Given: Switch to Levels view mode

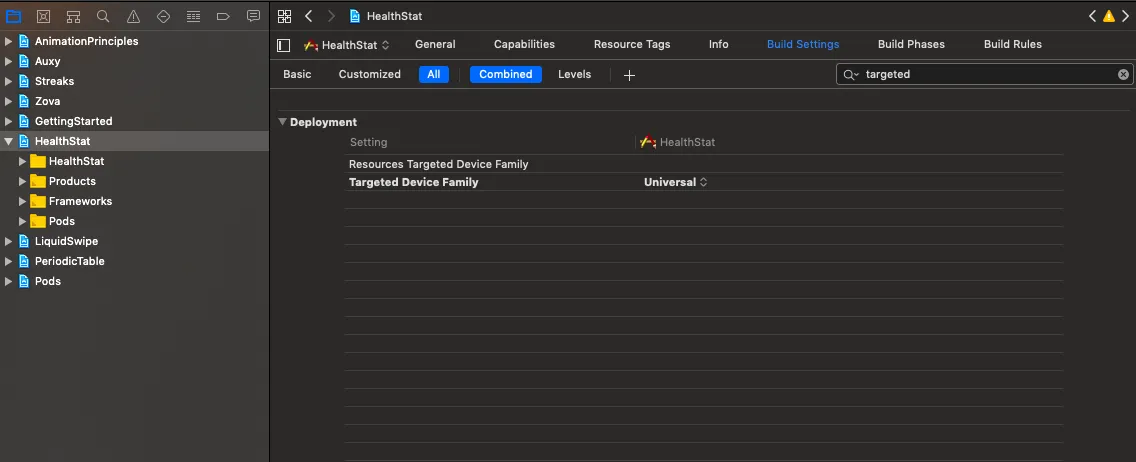Looking at the screenshot, I should pos(575,74).
